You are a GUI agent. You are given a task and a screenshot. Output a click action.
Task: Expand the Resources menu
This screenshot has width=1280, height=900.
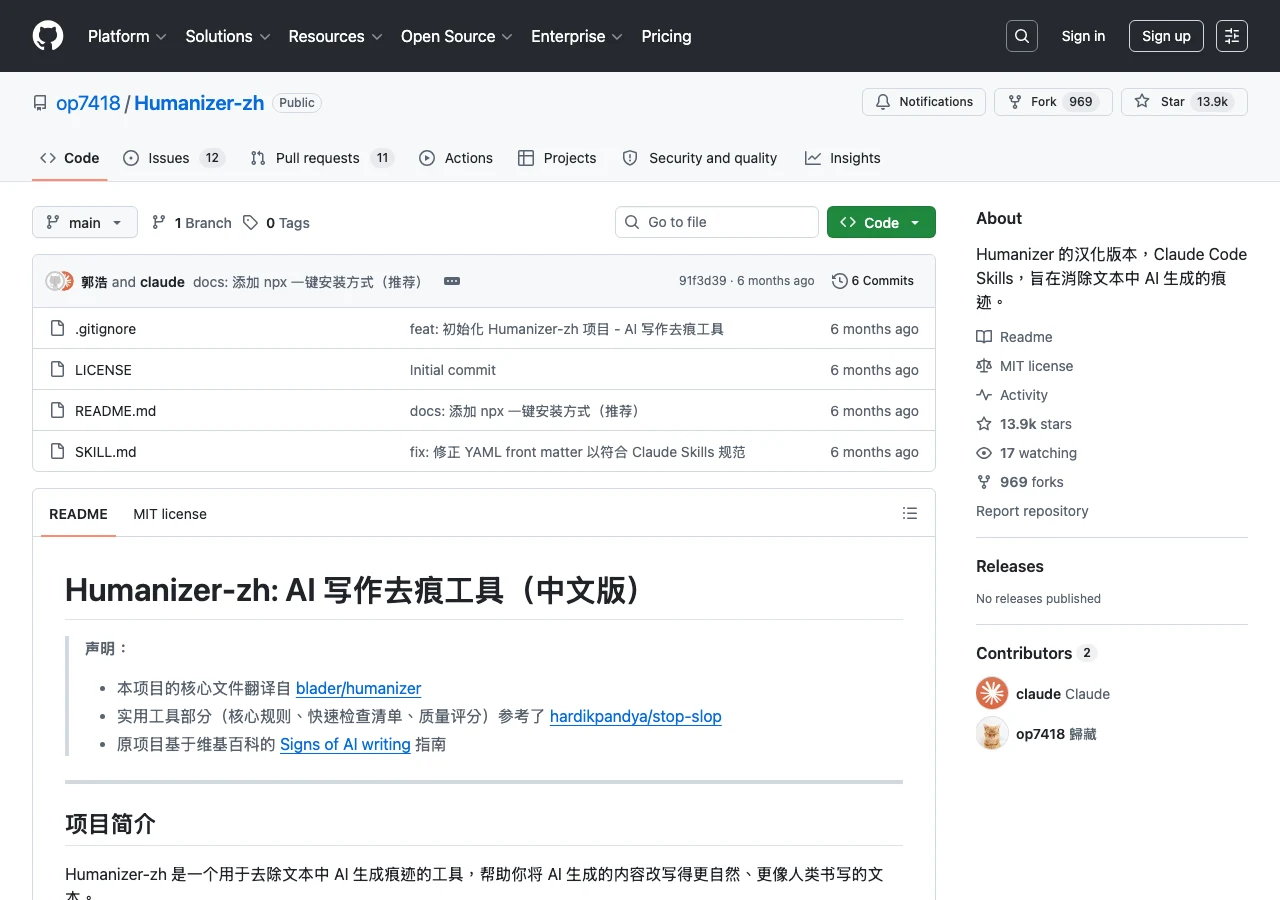point(335,36)
